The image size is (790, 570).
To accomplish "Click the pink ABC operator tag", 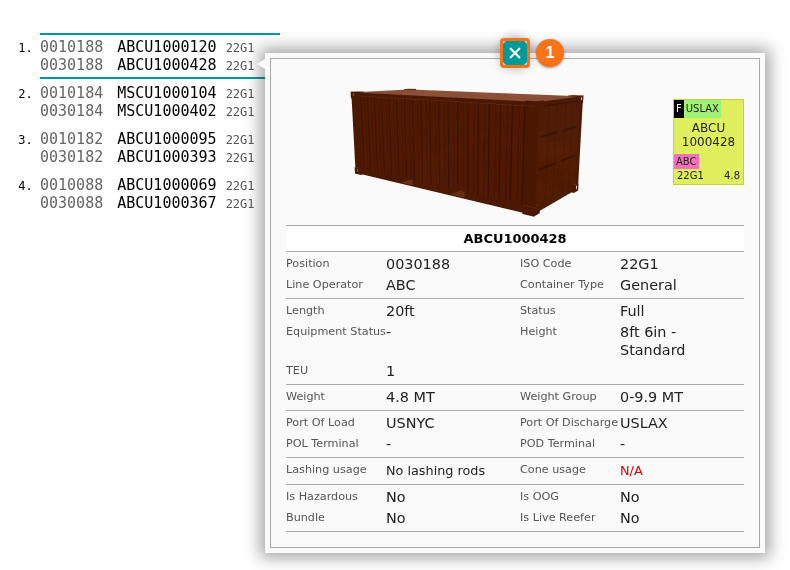I will [x=686, y=161].
